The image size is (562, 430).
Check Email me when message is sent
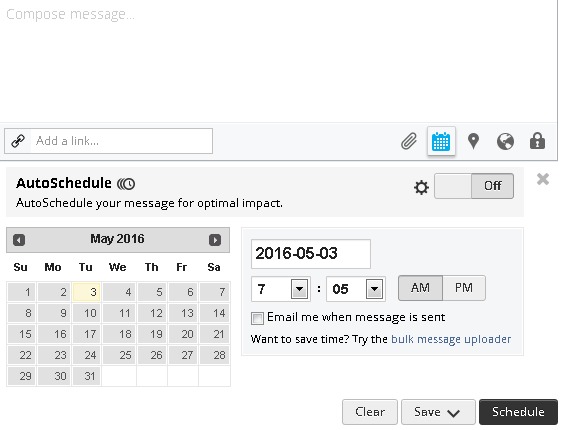click(257, 318)
